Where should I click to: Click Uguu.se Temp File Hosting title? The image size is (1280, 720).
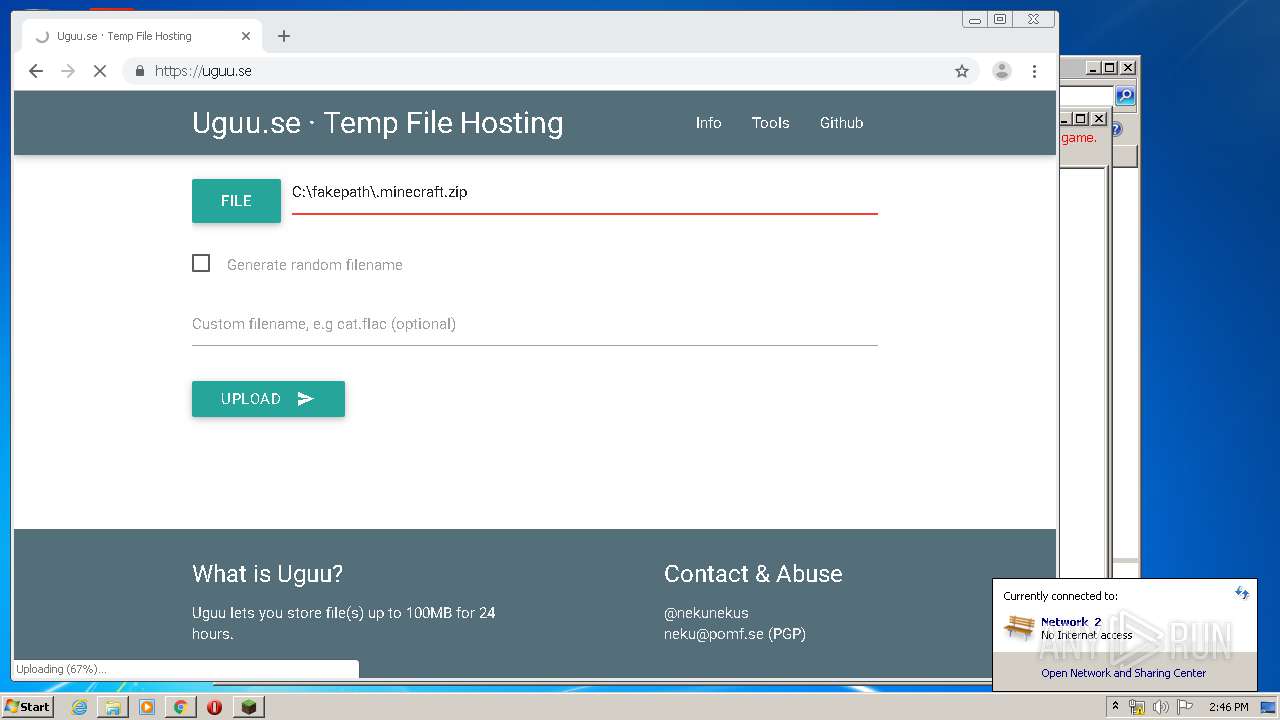[378, 123]
